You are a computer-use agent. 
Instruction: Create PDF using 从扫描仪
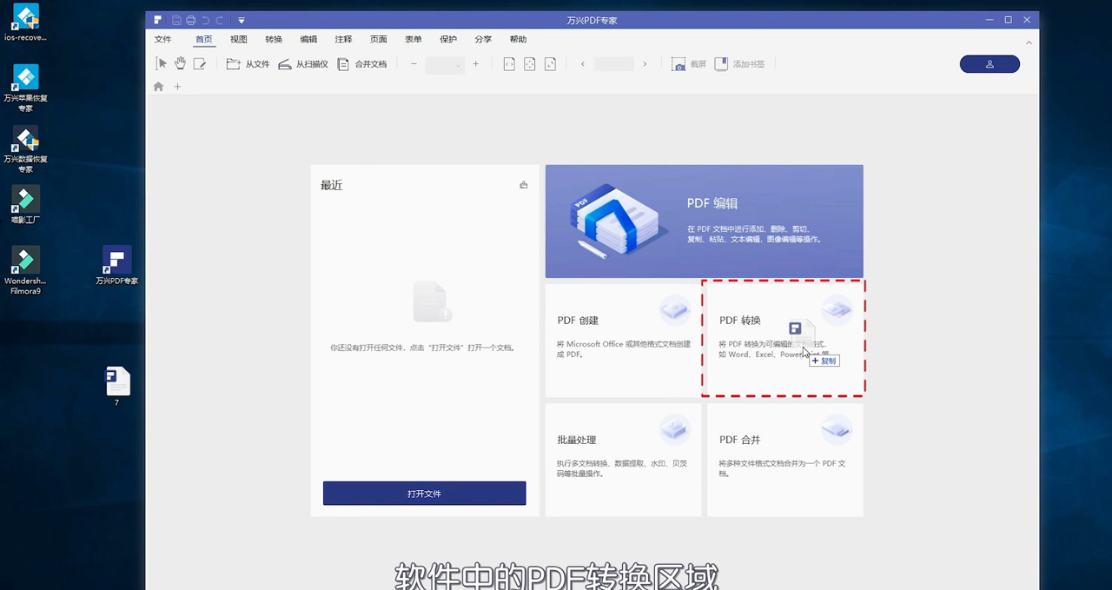tap(303, 64)
